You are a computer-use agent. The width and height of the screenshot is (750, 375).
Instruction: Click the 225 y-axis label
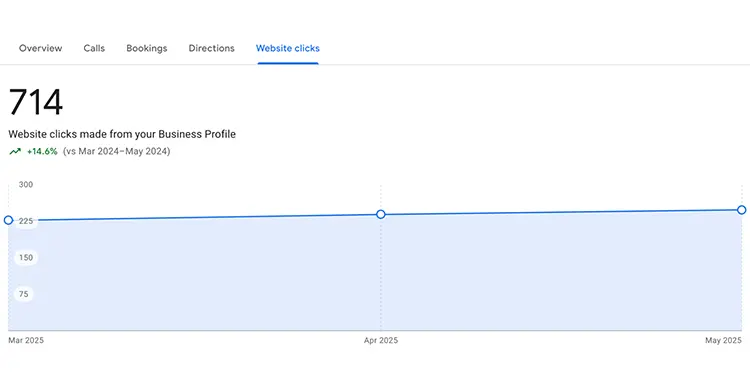point(26,221)
